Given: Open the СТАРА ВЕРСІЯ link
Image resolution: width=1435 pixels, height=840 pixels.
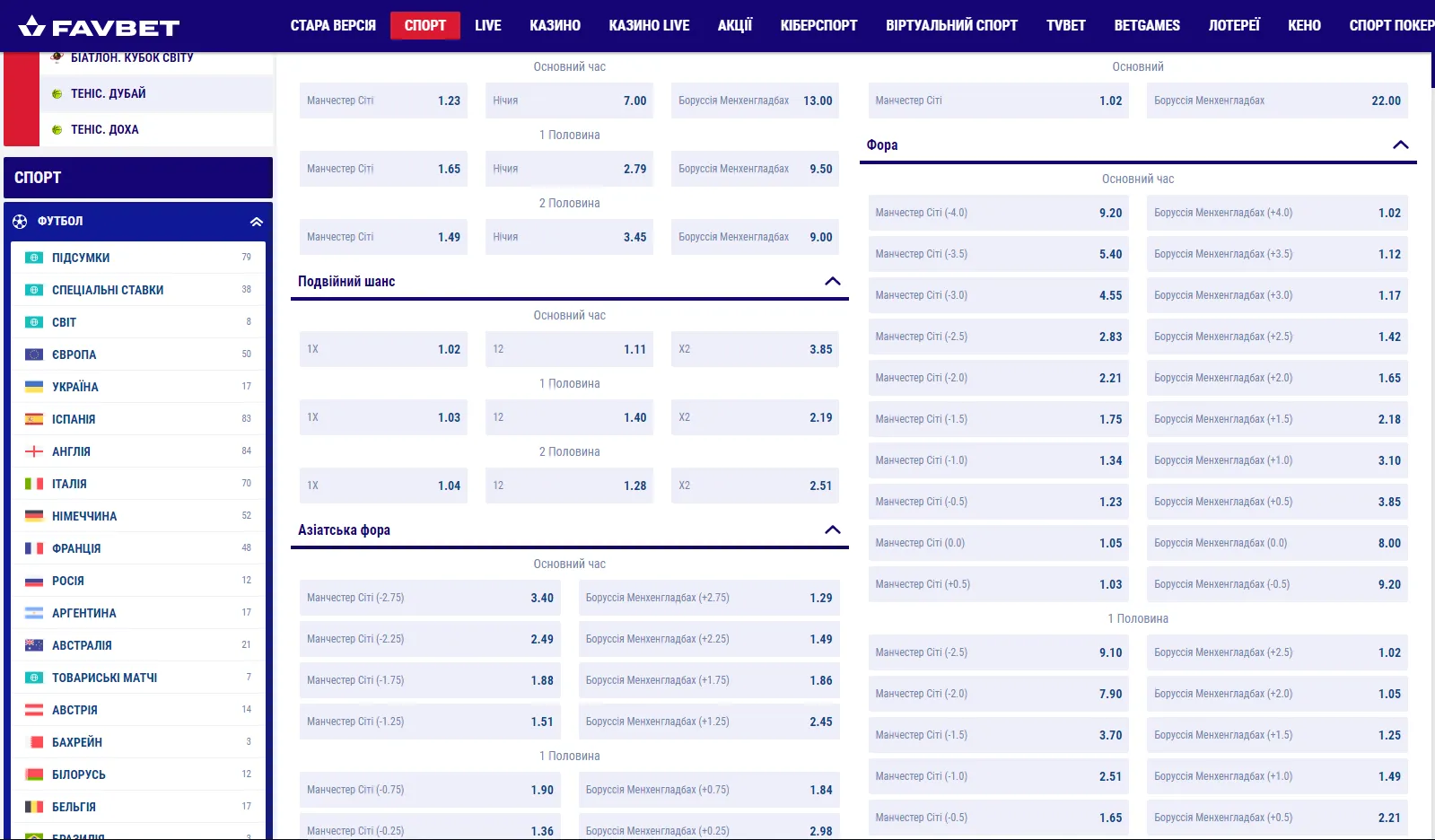Looking at the screenshot, I should click(x=333, y=25).
